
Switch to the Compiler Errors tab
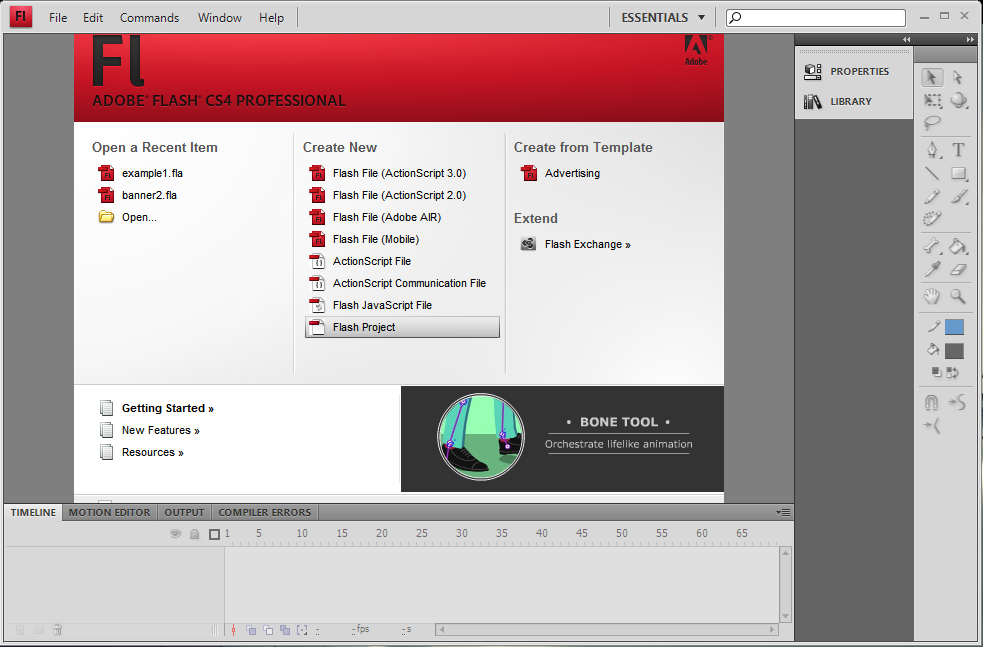[265, 512]
